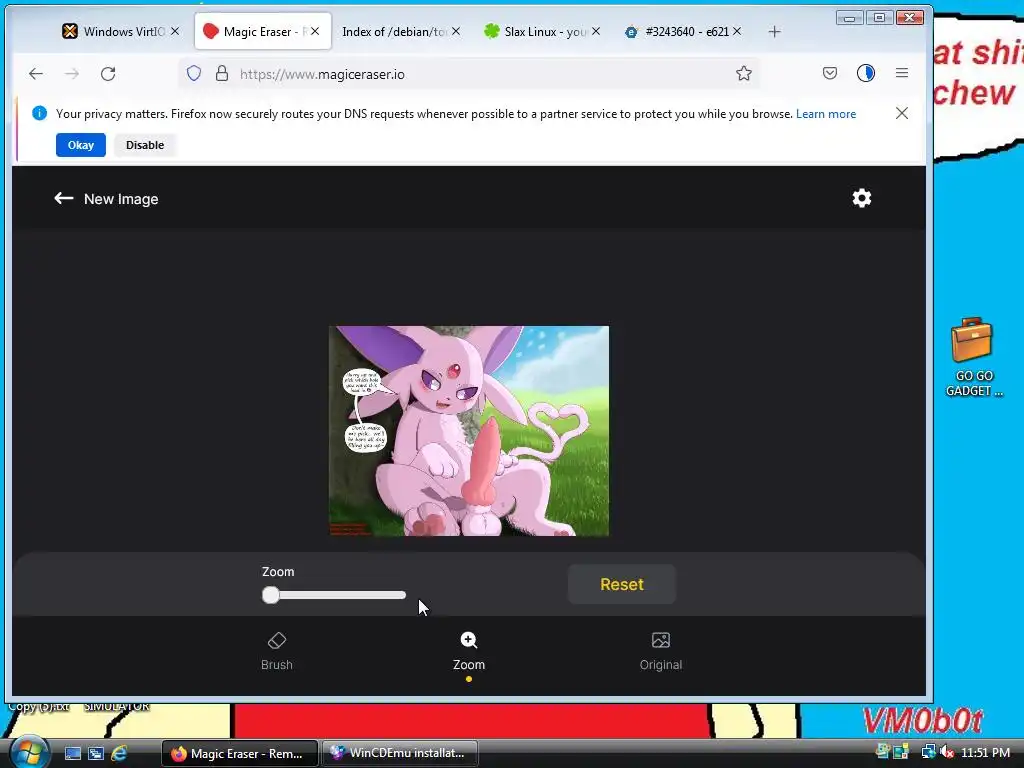Click Okay on DNS privacy notice

(x=81, y=145)
